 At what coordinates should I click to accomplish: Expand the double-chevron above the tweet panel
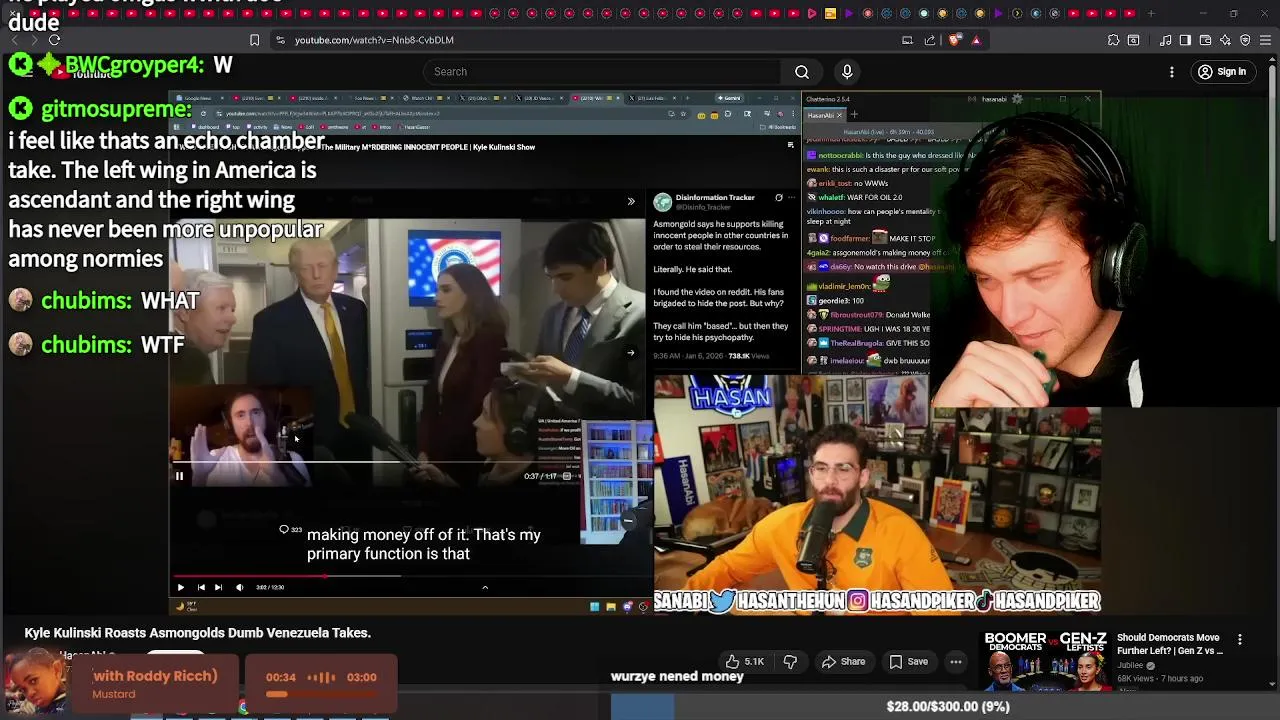(x=631, y=201)
